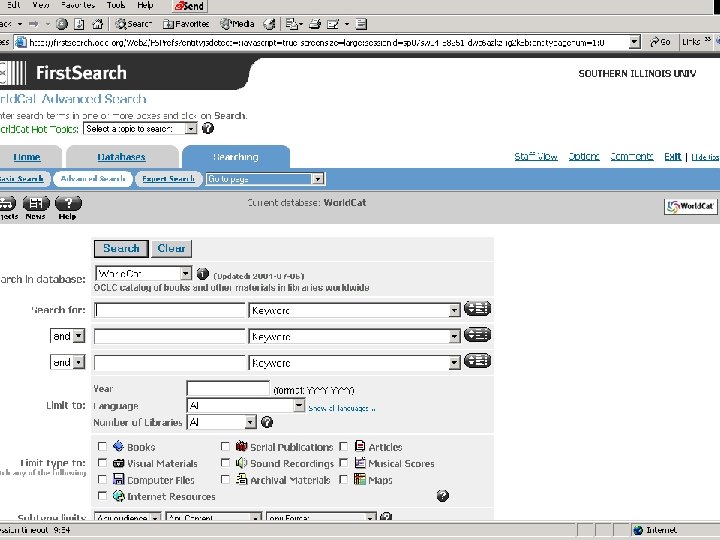Open the address bar history dropdown arrow
This screenshot has width=720, height=540.
[634, 42]
